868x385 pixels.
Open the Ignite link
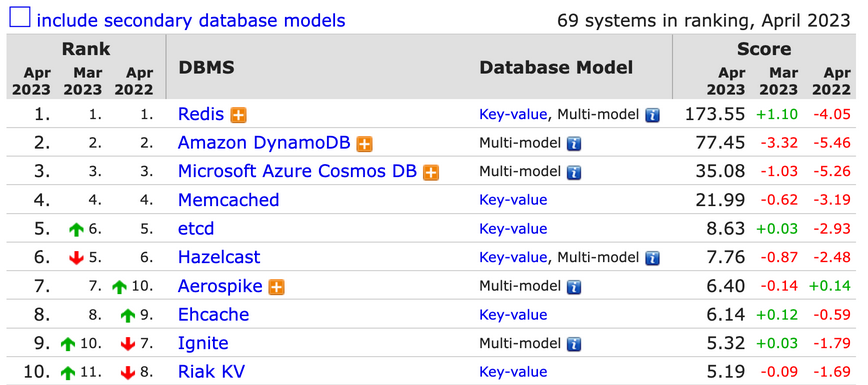click(203, 343)
